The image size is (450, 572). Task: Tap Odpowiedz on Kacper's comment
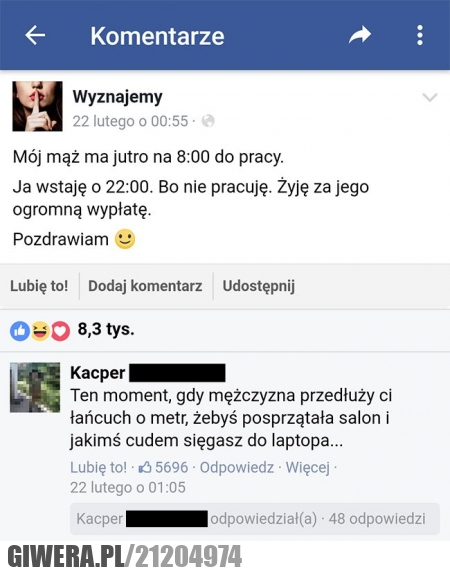point(237,467)
